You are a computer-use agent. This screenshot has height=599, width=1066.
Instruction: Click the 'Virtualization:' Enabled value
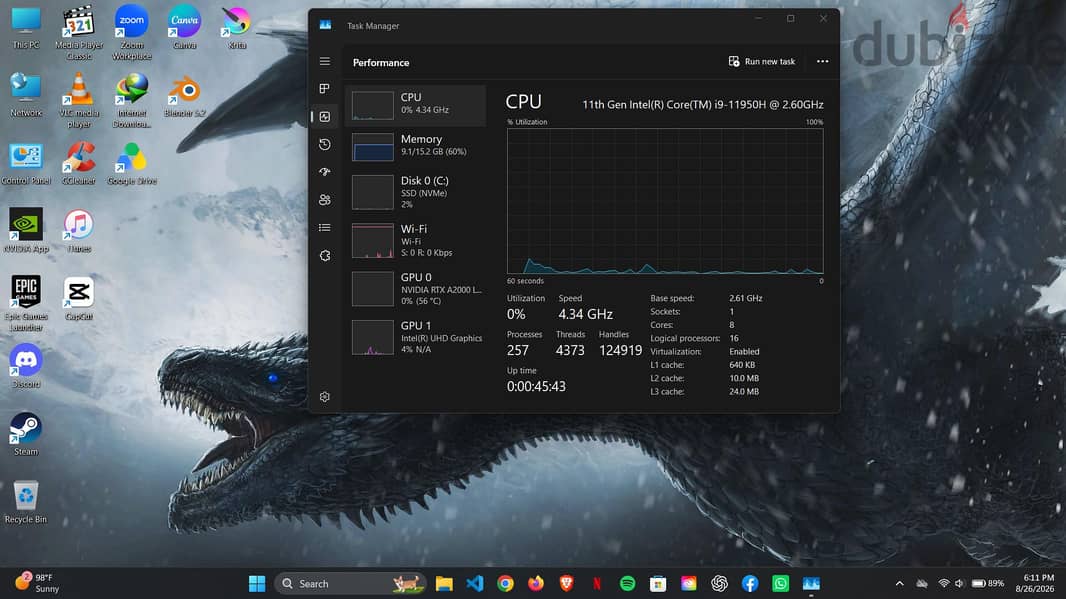(x=744, y=352)
